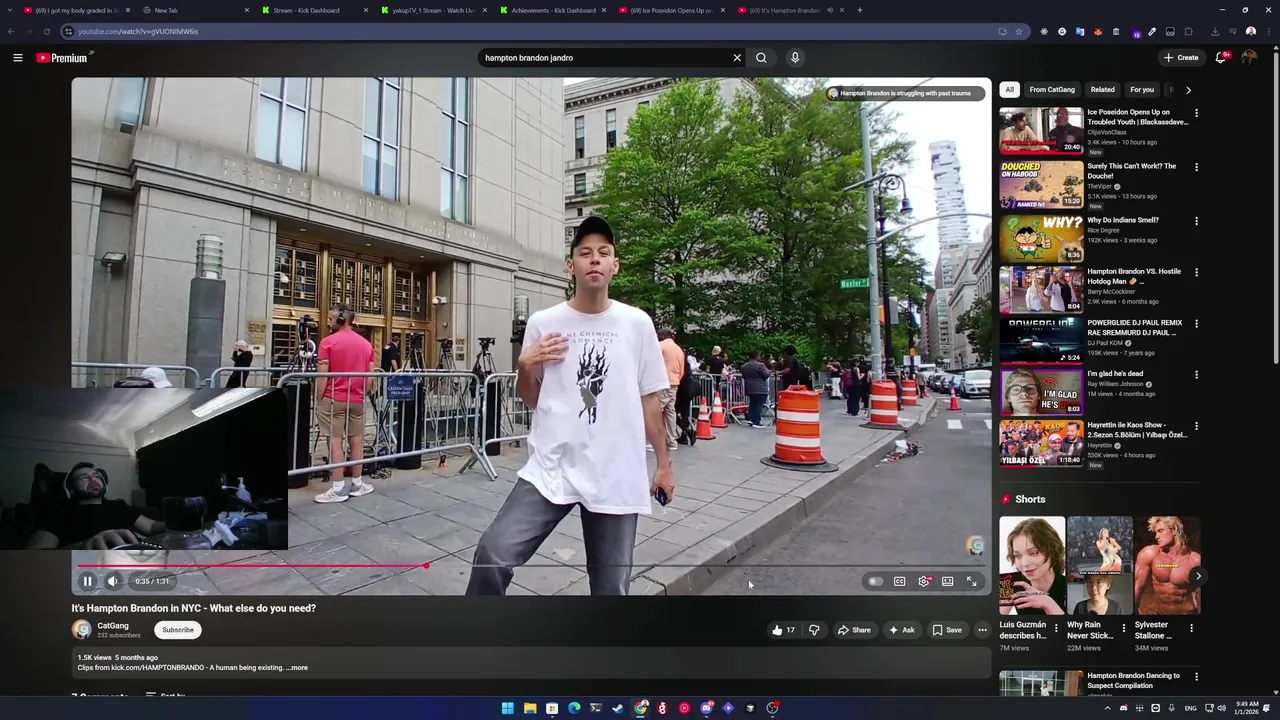Dislike this video
This screenshot has width=1280, height=720.
[x=814, y=630]
